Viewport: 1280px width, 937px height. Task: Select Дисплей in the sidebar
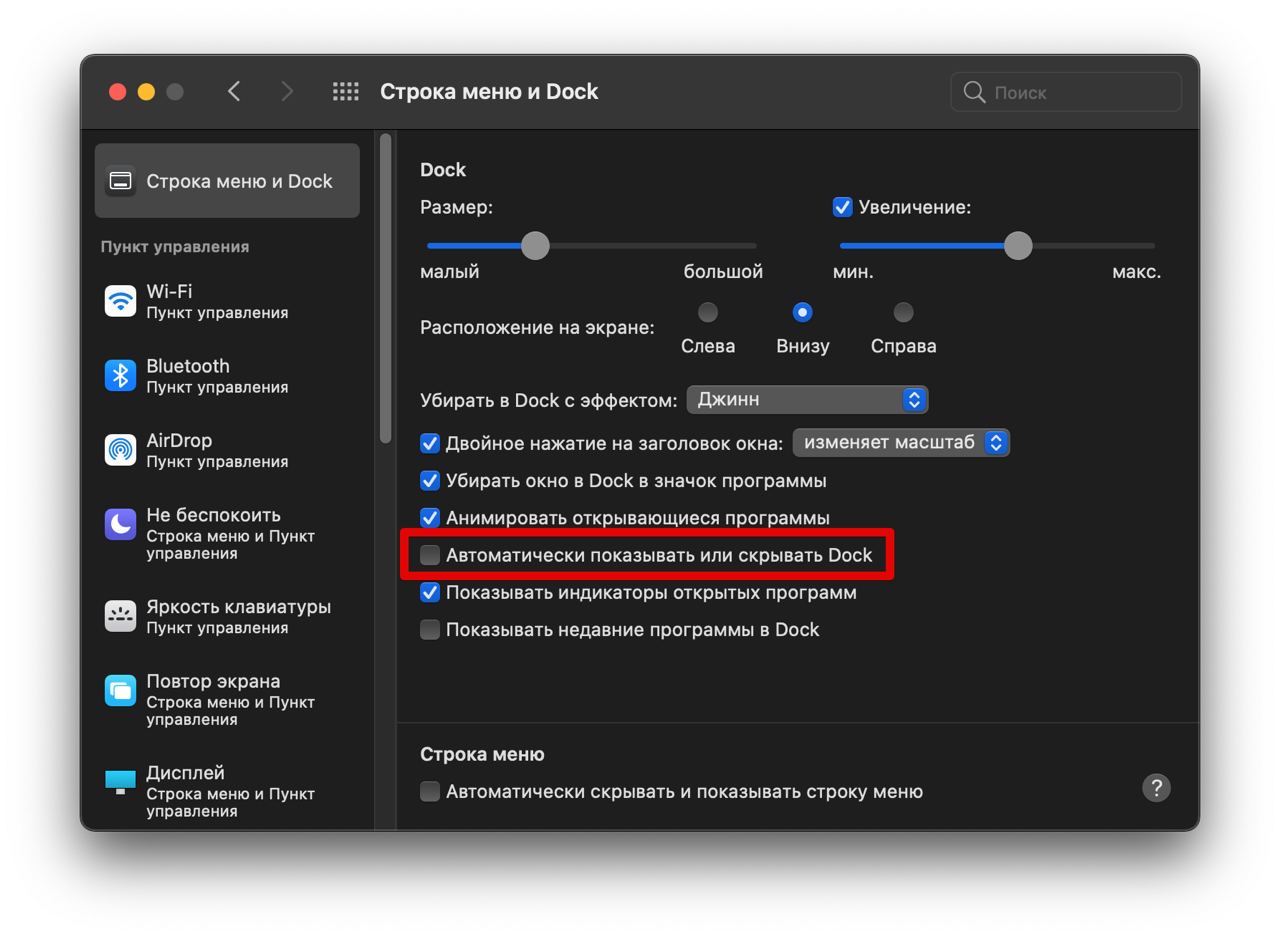click(x=227, y=791)
